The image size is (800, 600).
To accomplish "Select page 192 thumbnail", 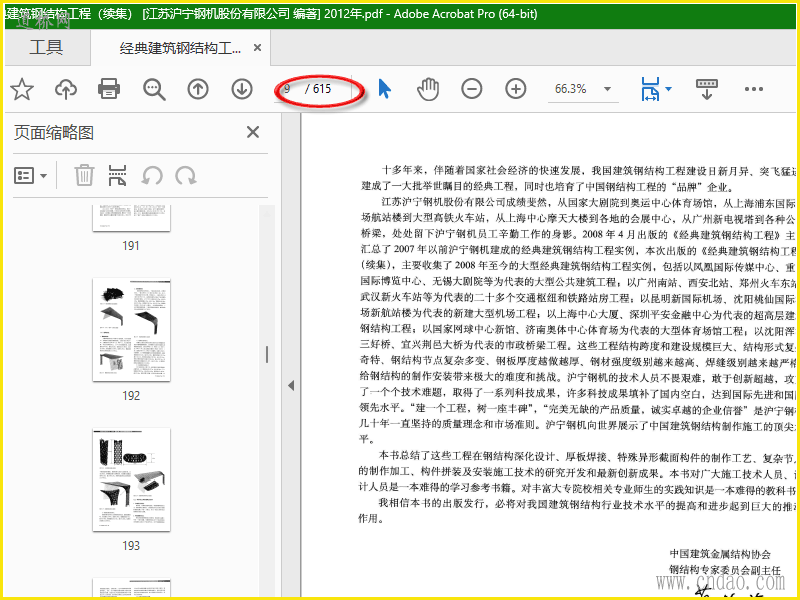I will pos(132,330).
